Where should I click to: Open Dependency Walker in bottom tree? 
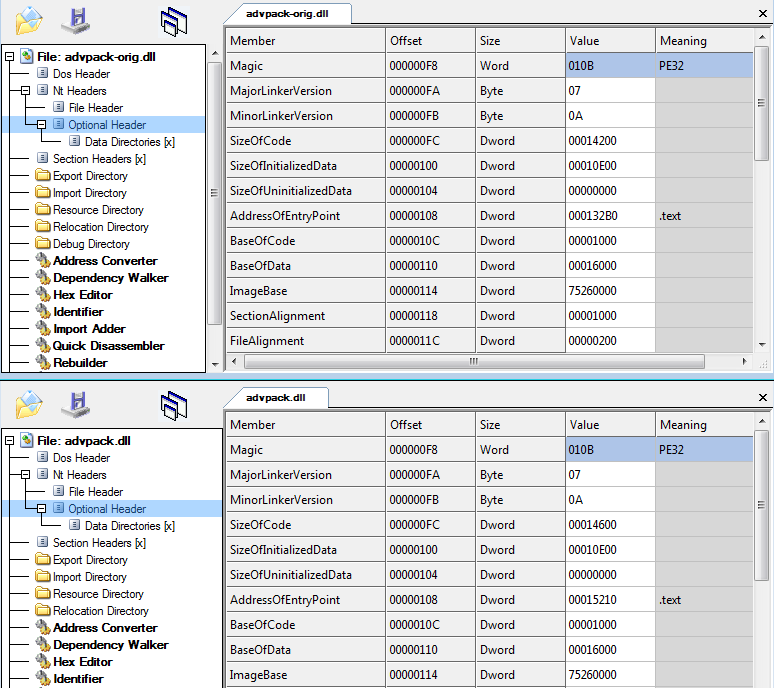[110, 645]
